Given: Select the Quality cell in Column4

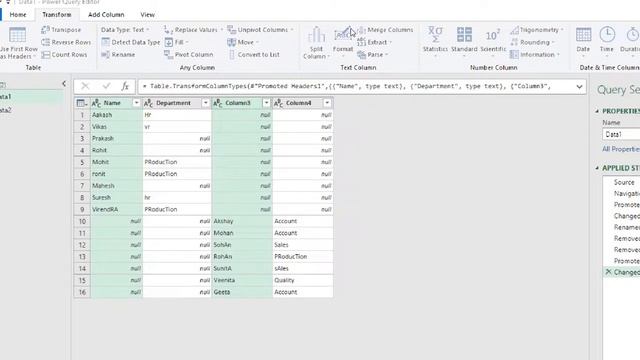Looking at the screenshot, I should tap(303, 280).
